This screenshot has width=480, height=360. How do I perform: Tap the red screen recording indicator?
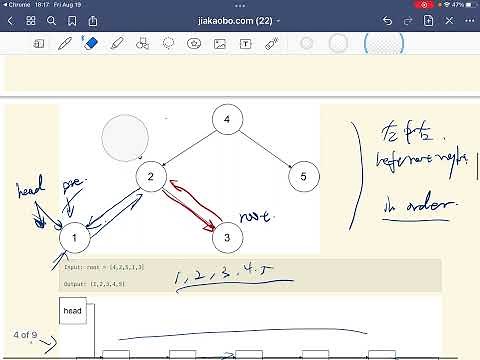[x=424, y=5]
